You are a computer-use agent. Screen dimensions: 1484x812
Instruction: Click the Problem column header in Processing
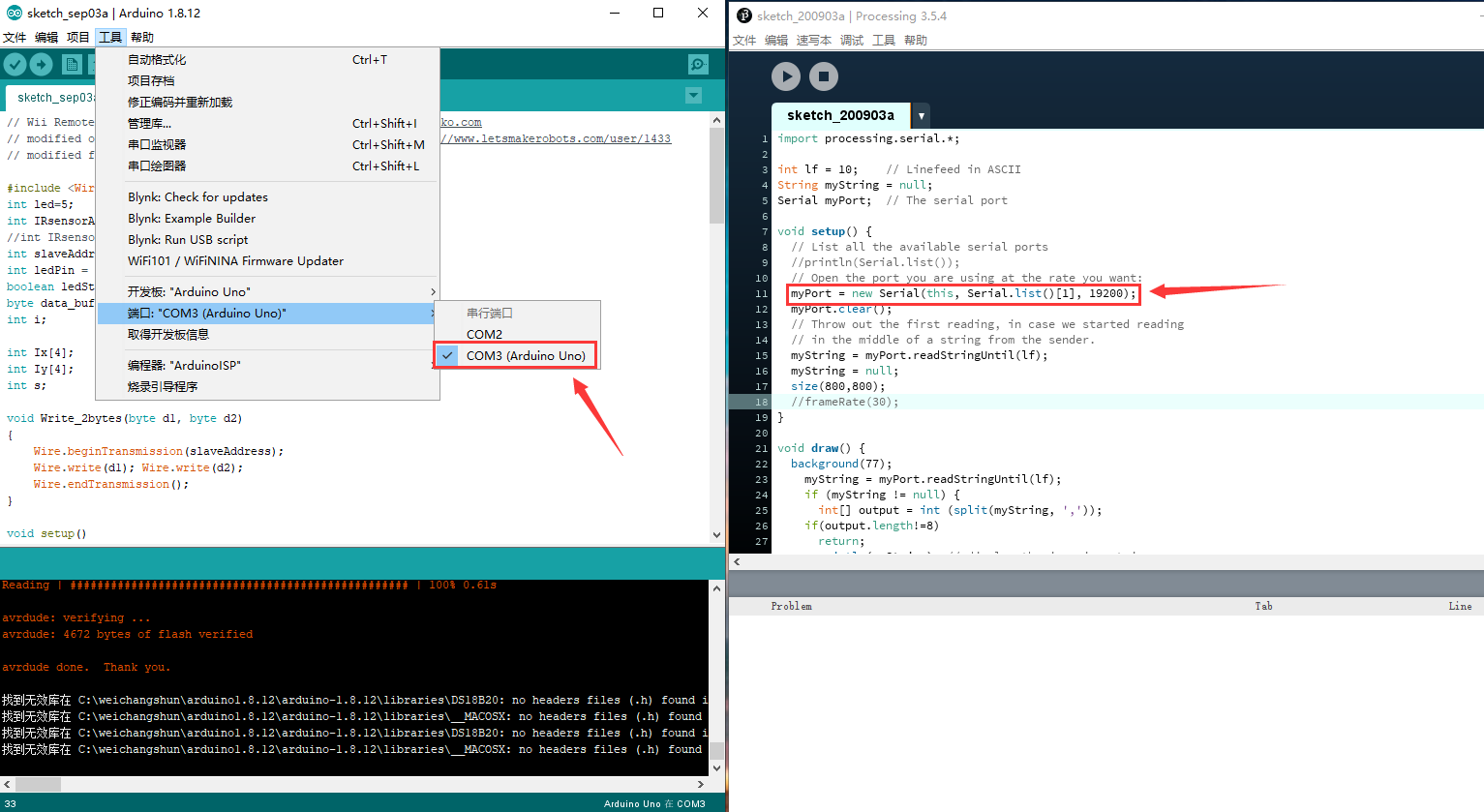[791, 607]
